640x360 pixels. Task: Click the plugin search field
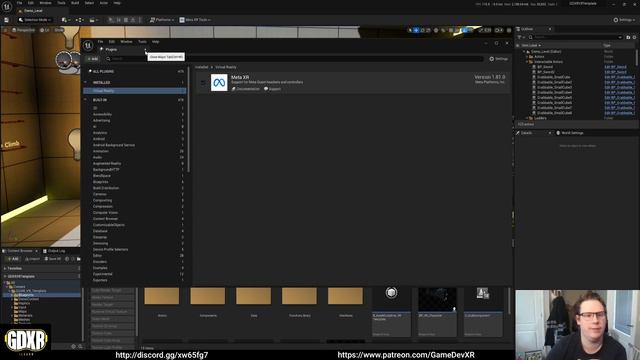click(294, 59)
